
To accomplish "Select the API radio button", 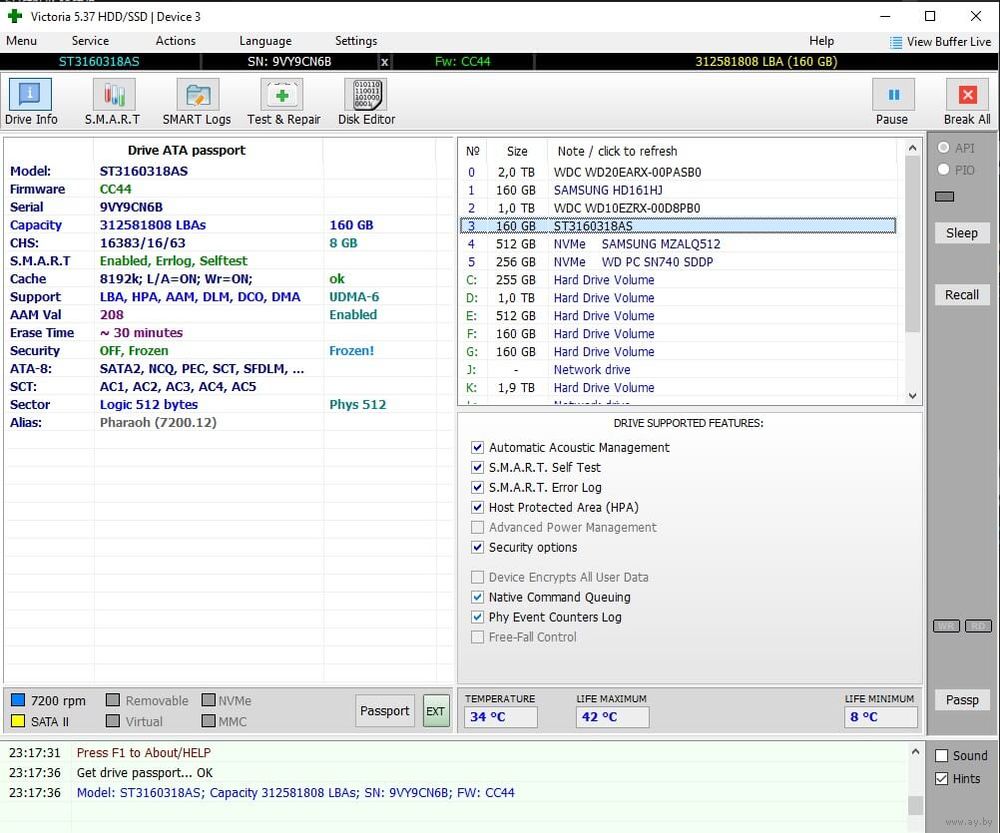I will coord(942,148).
